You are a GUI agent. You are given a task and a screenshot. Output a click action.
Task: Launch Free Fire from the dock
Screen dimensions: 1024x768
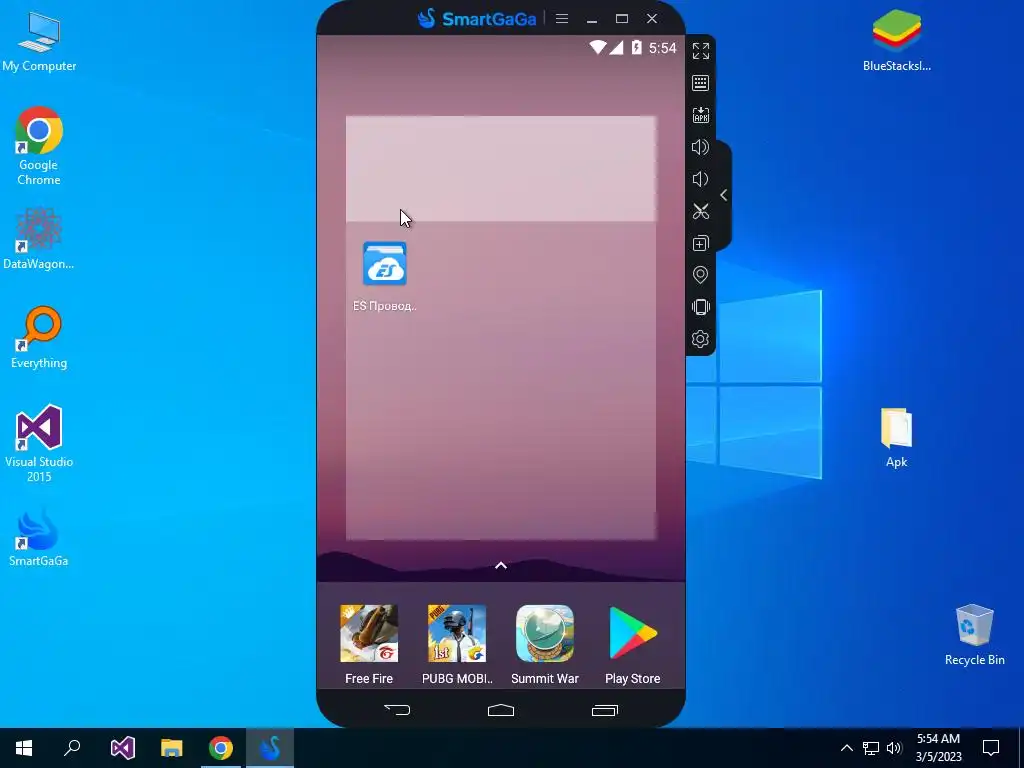(x=369, y=644)
